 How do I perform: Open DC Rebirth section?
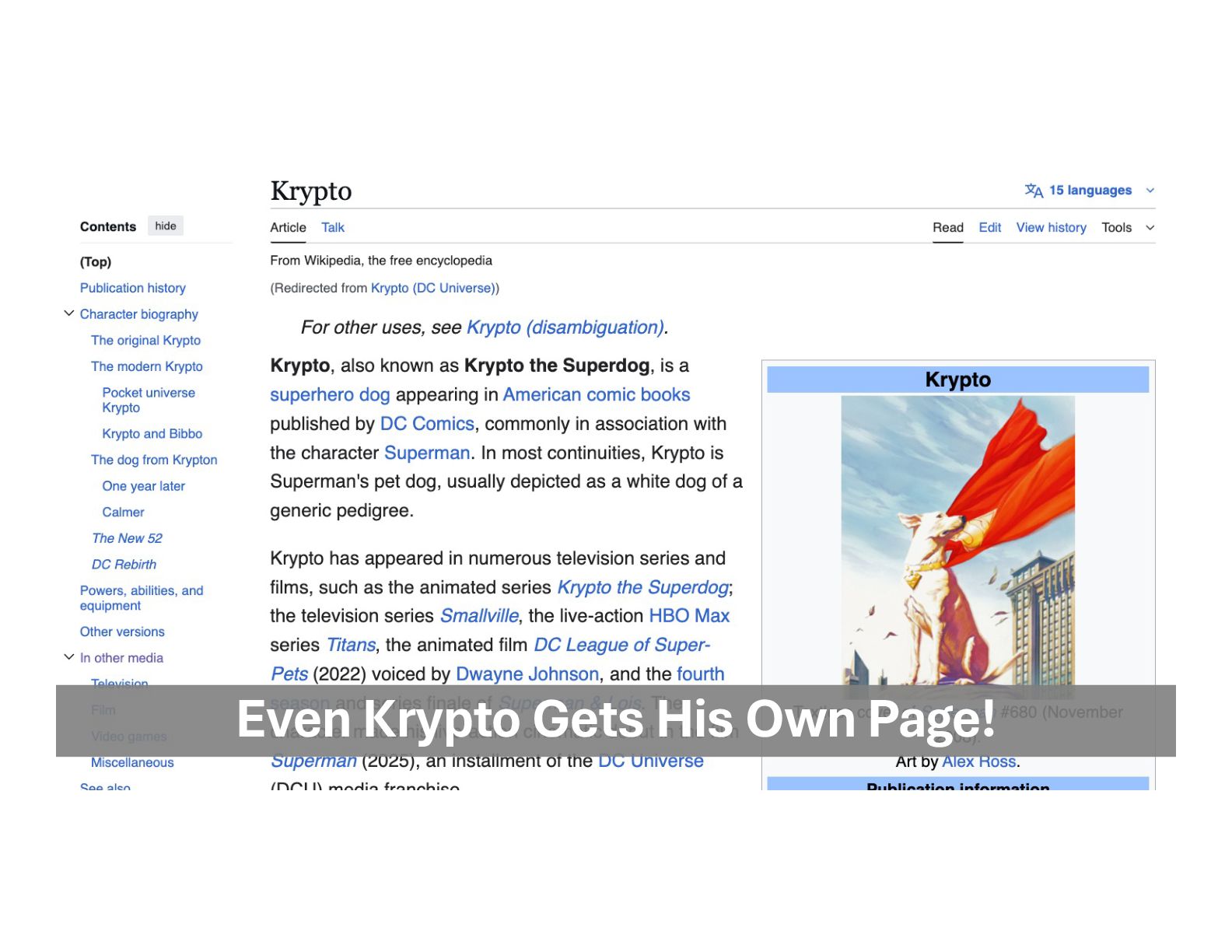pos(124,565)
